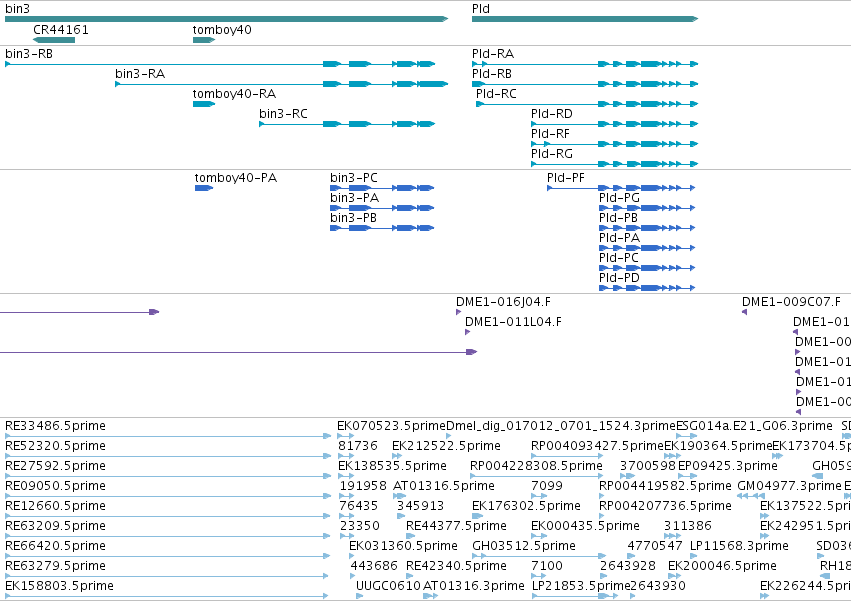Click the bin3-PC protein label
851x601 pixels.
click(354, 178)
